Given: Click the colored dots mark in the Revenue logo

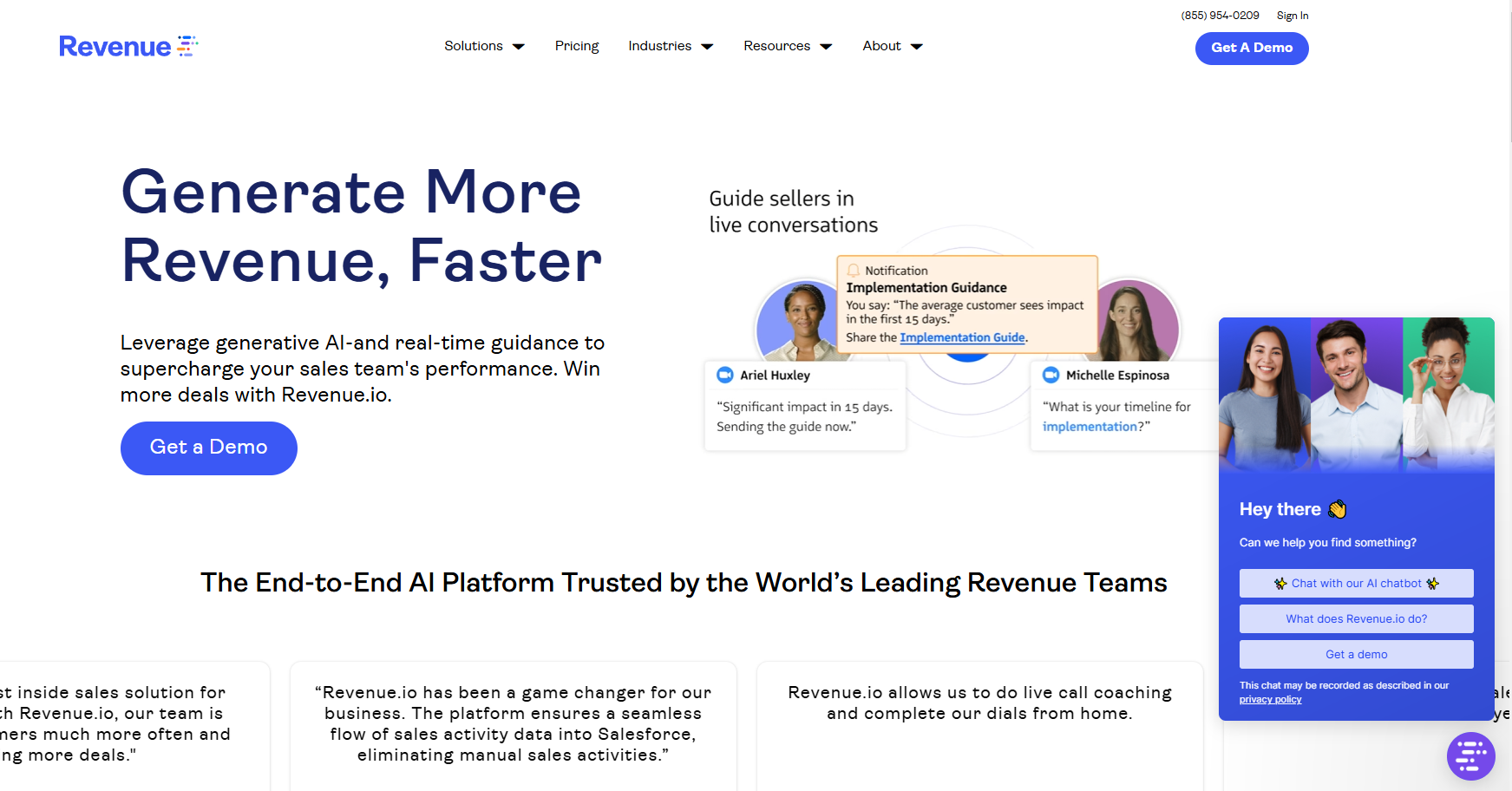Looking at the screenshot, I should [185, 45].
